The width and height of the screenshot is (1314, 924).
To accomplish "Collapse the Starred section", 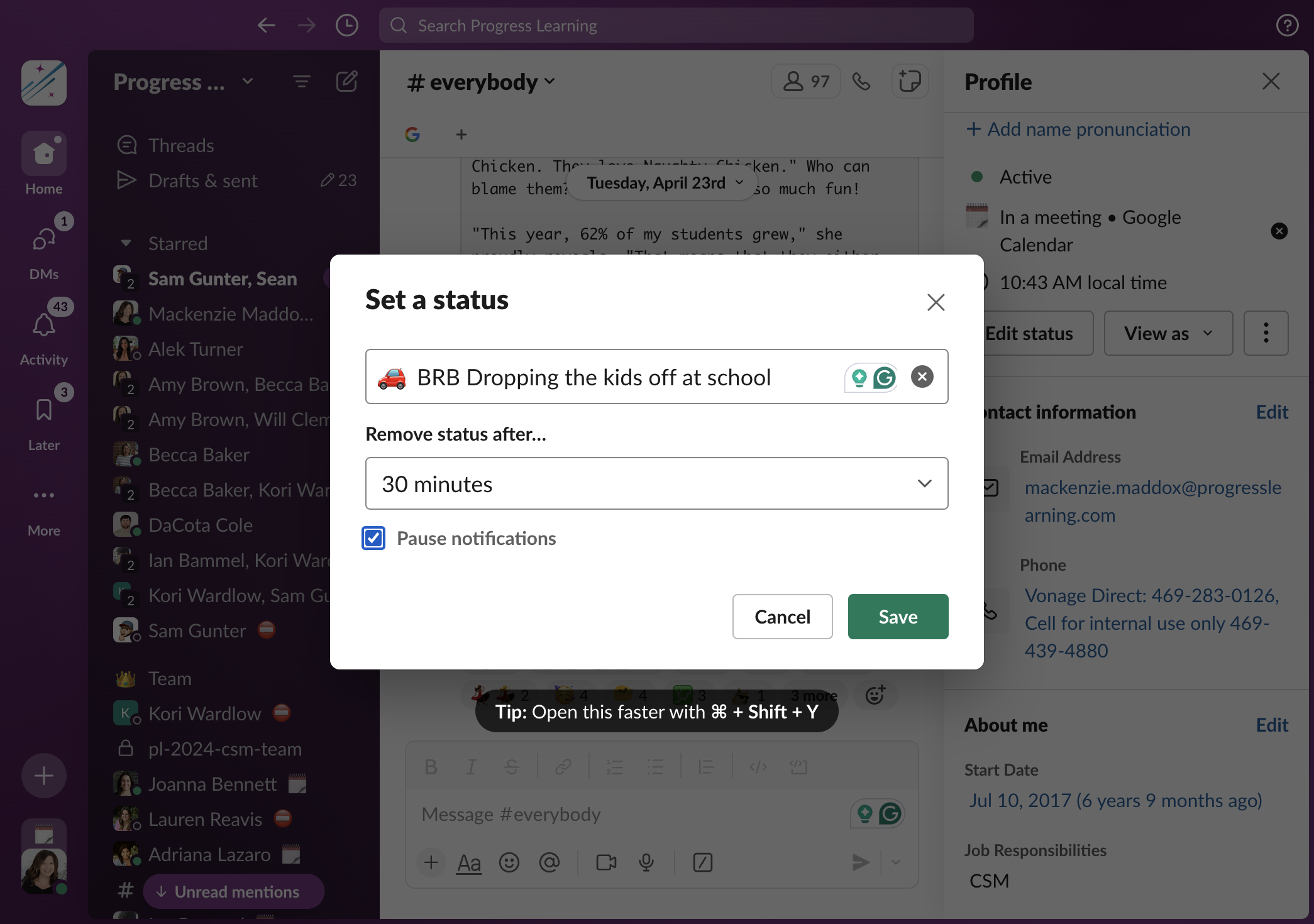I will pos(126,243).
